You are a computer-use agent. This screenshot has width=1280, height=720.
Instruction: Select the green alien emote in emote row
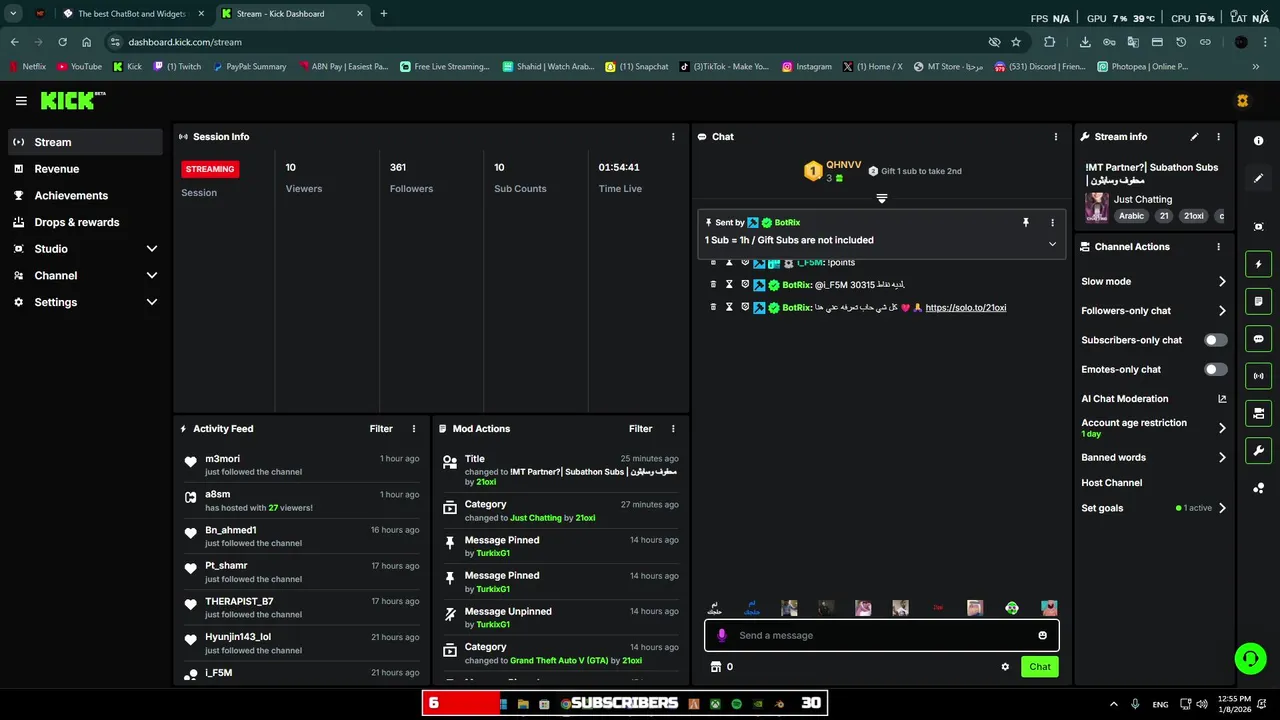click(1012, 608)
